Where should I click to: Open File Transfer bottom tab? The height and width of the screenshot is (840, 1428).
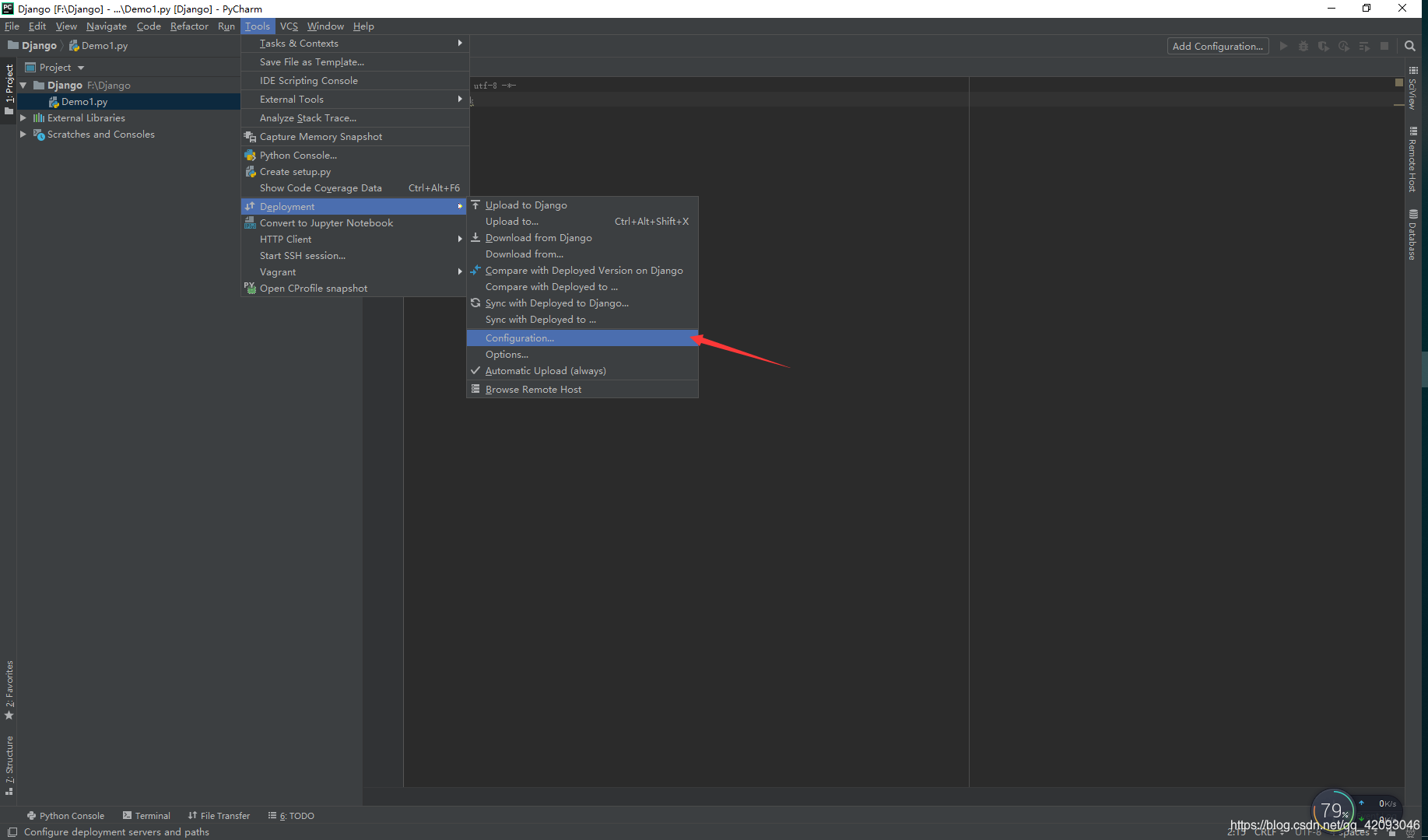pyautogui.click(x=219, y=816)
